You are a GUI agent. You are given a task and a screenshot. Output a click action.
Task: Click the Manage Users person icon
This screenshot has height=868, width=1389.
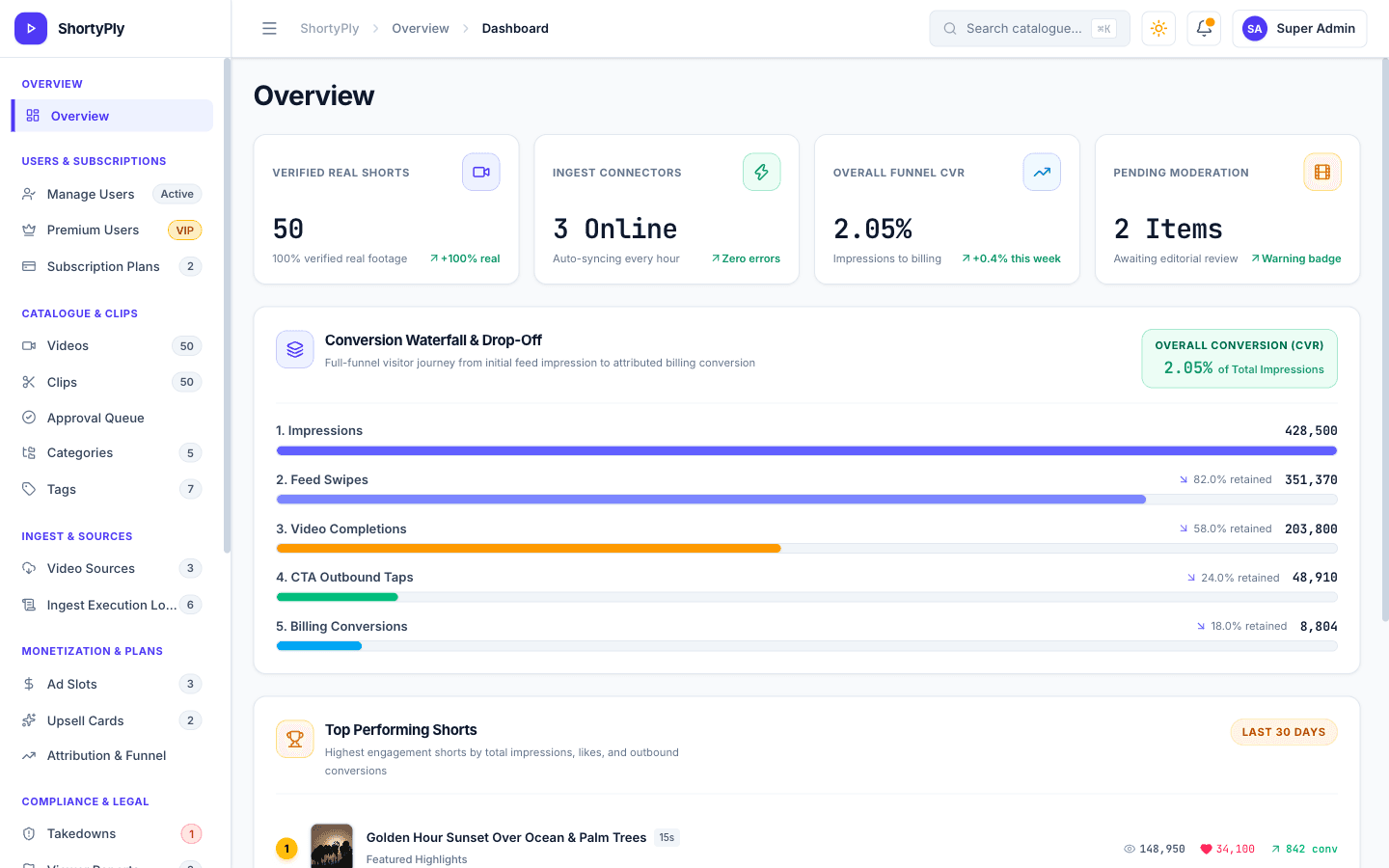point(29,194)
